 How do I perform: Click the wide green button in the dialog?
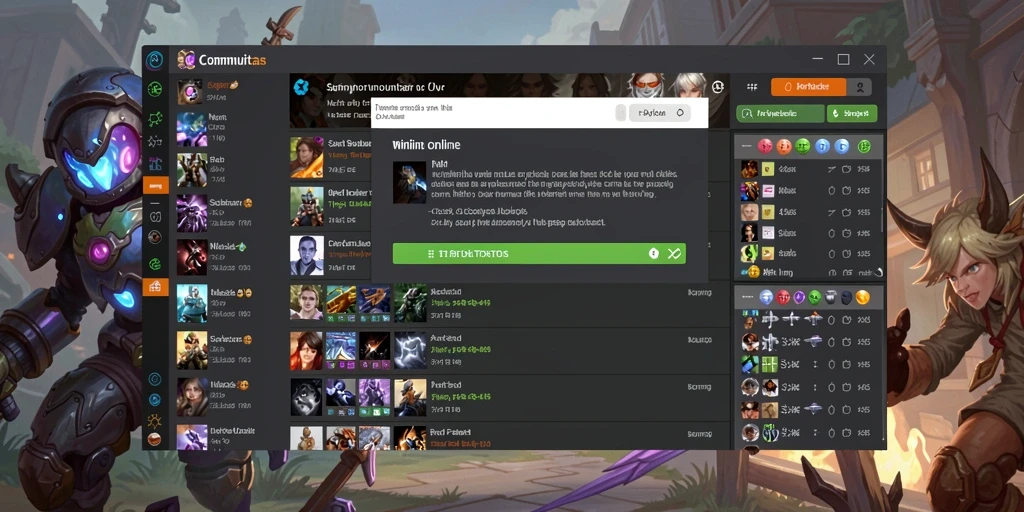(x=539, y=254)
